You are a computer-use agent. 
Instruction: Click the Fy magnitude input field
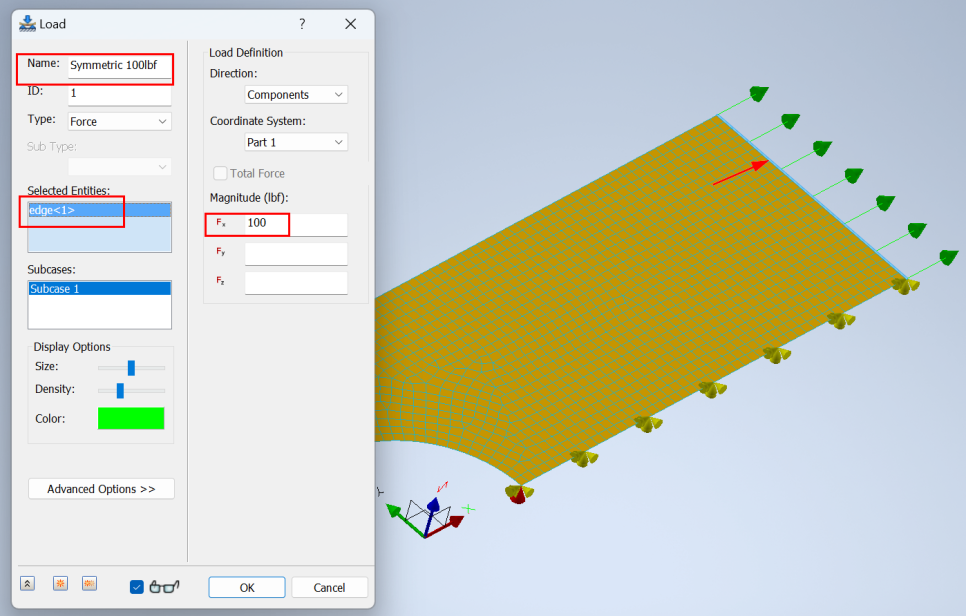point(296,254)
